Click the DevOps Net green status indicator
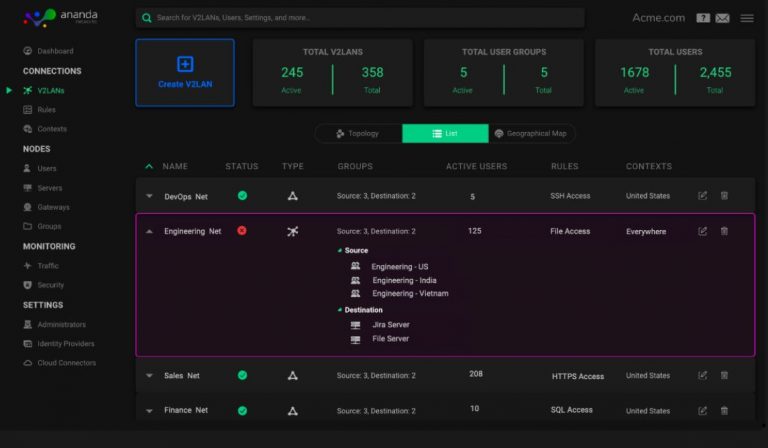Image resolution: width=768 pixels, height=448 pixels. click(242, 196)
